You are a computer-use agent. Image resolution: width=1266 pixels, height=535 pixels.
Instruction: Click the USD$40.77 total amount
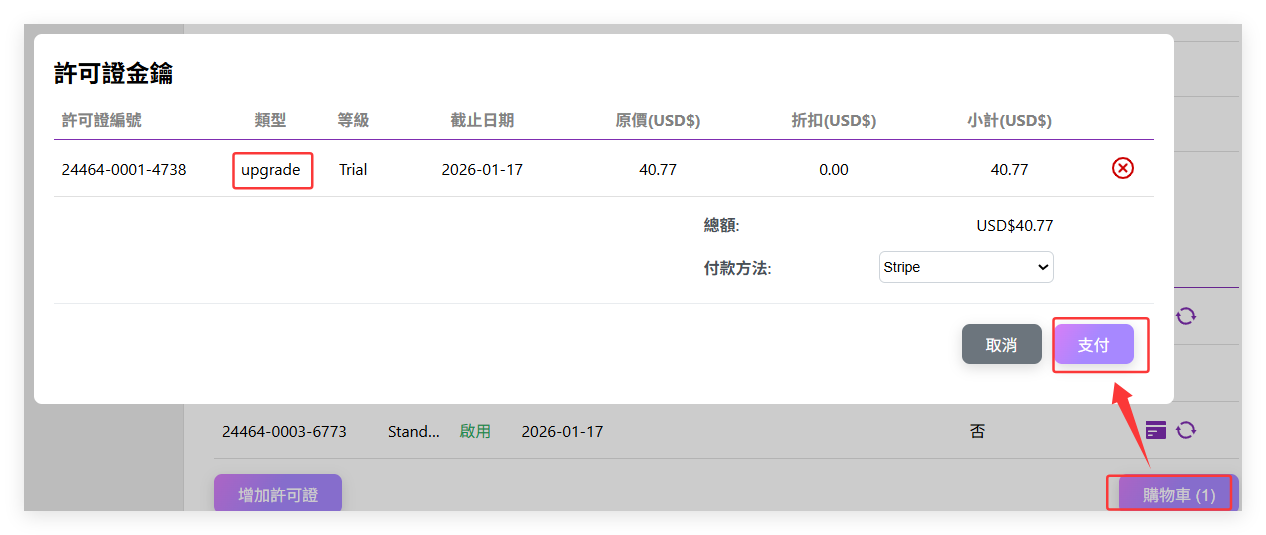(1014, 226)
